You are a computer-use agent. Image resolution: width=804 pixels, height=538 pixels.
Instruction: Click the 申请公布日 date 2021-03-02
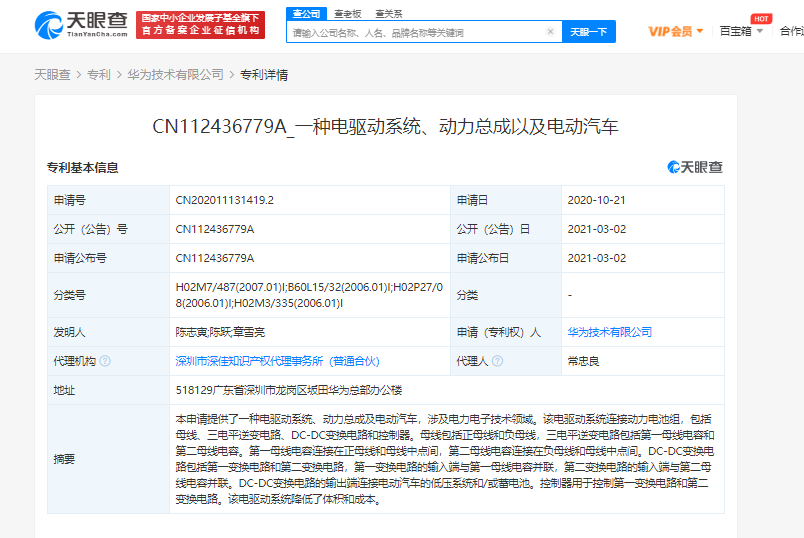pos(596,258)
